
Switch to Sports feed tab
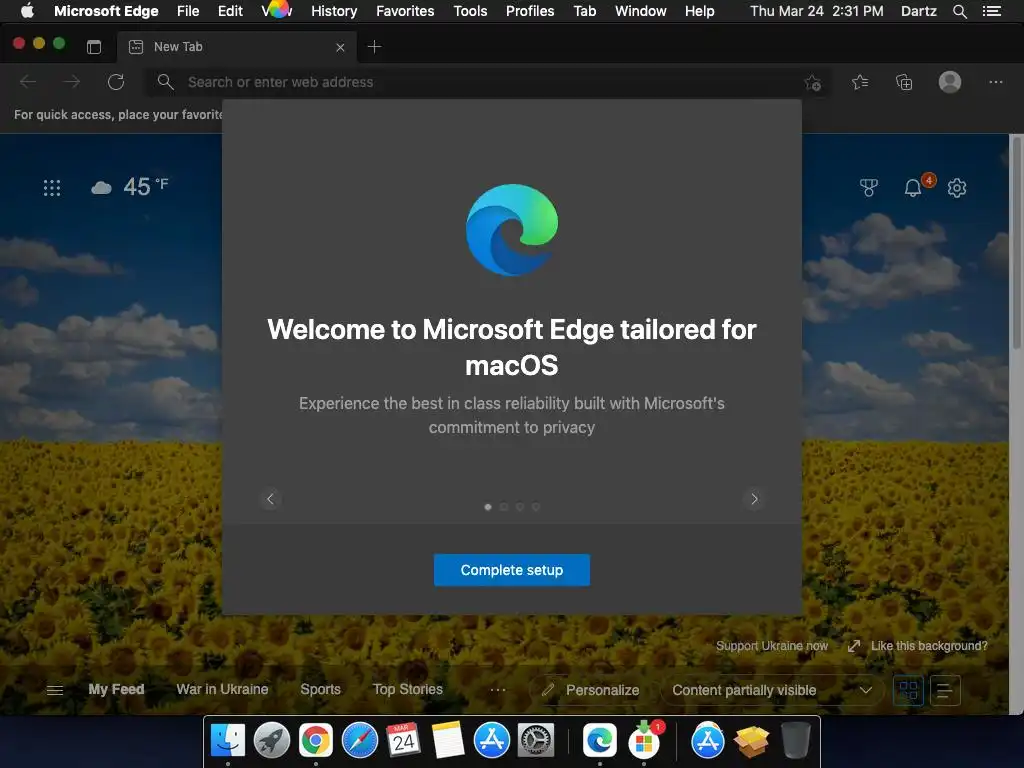pyautogui.click(x=320, y=689)
